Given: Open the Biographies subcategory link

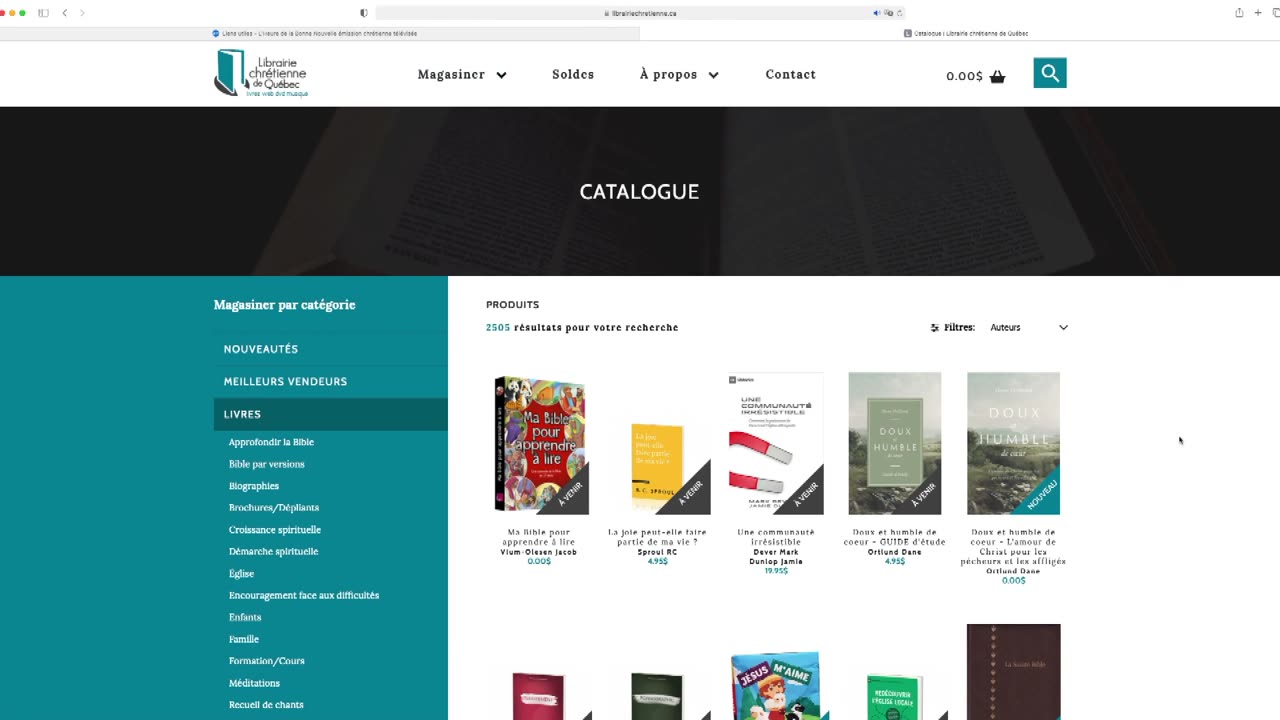Looking at the screenshot, I should (254, 486).
